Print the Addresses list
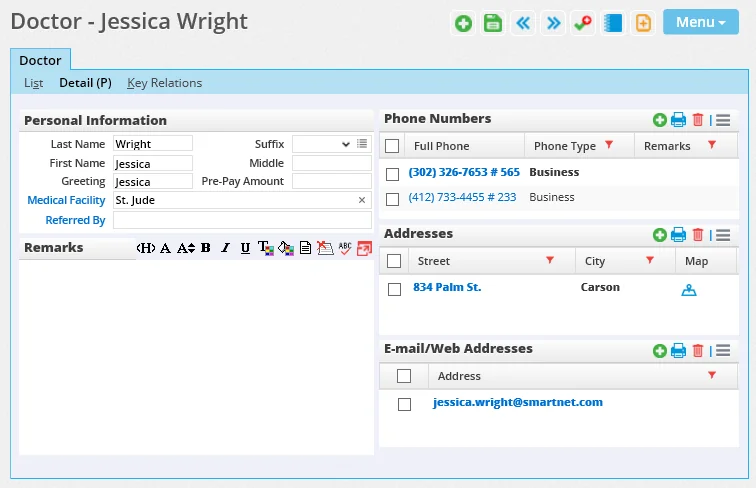 point(678,235)
